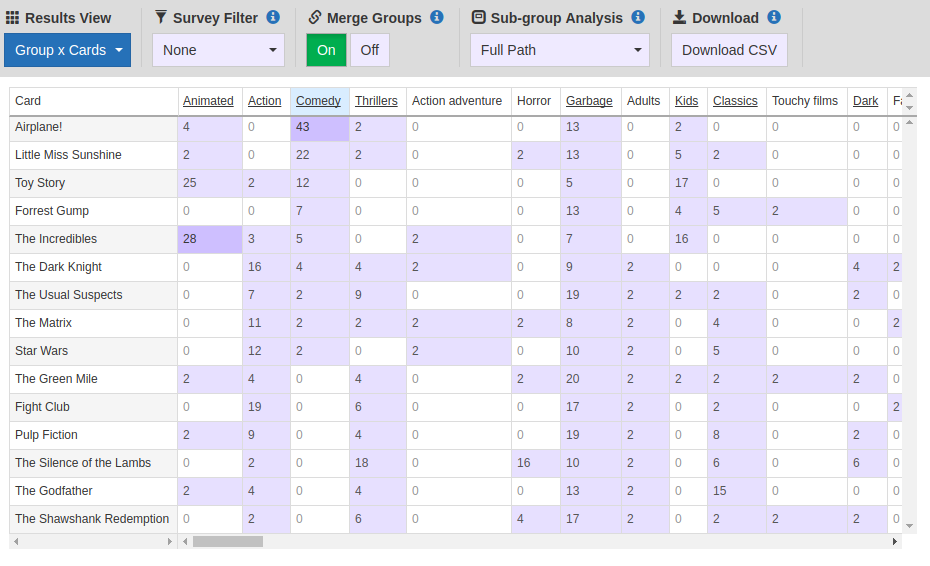This screenshot has width=930, height=566.
Task: Open the Group x Cards view dropdown
Action: point(68,50)
